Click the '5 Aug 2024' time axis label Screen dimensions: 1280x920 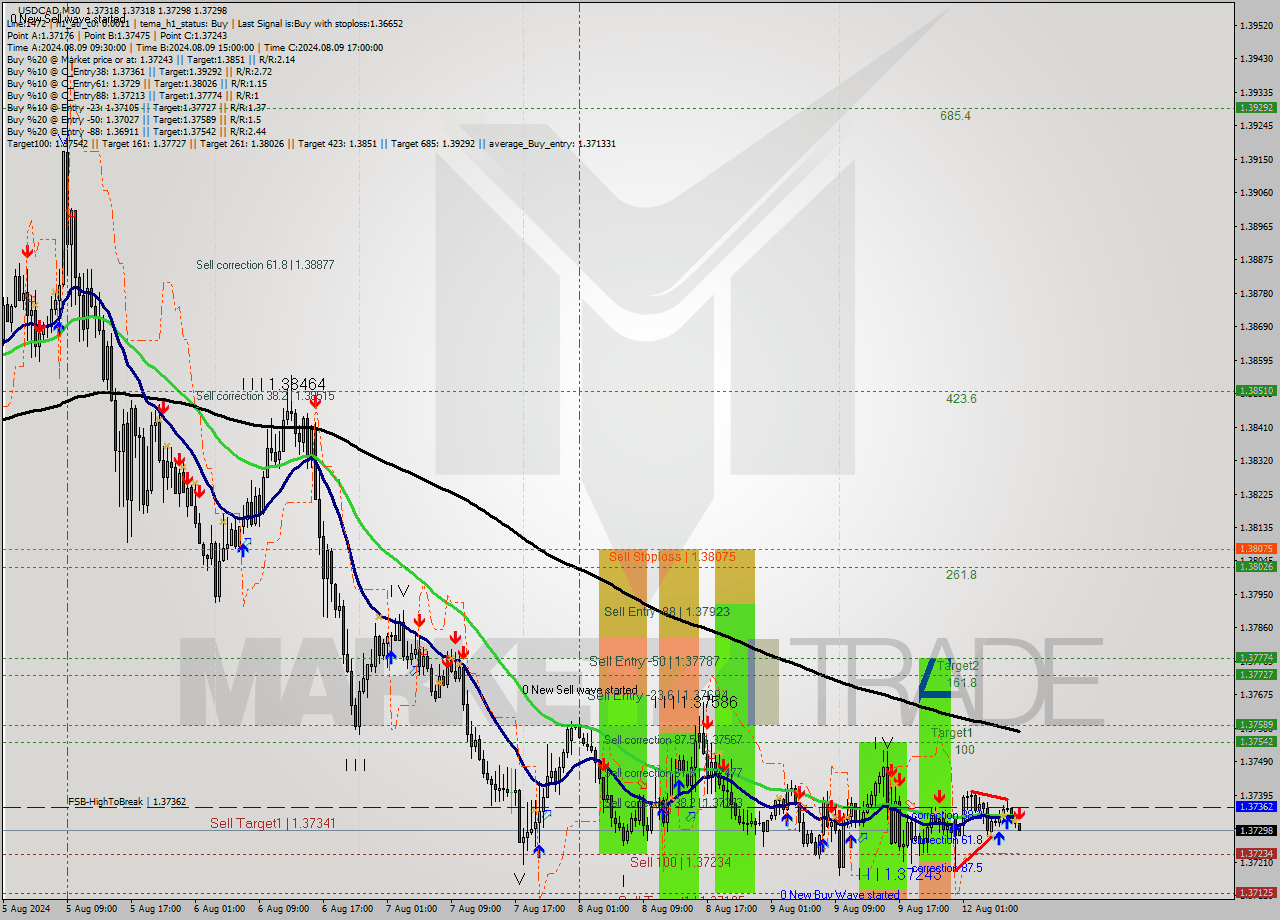pyautogui.click(x=25, y=909)
